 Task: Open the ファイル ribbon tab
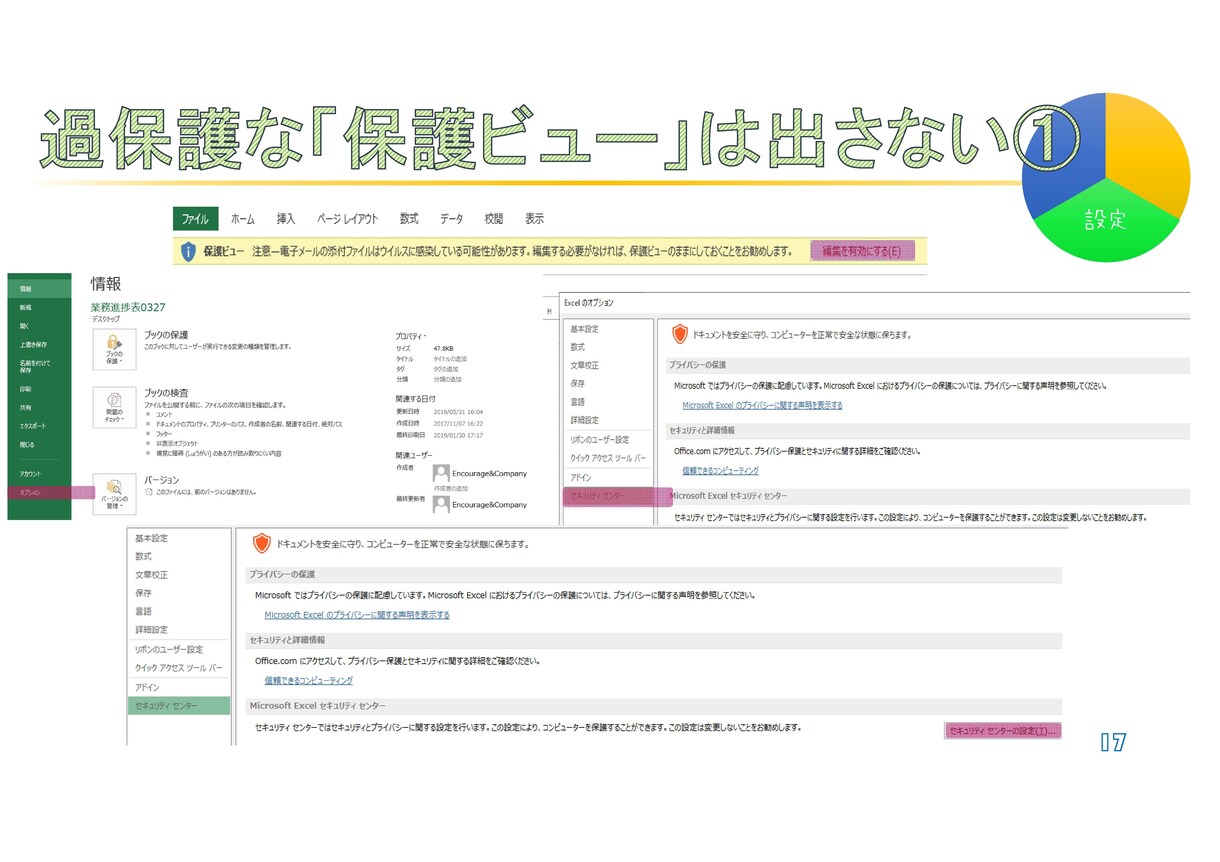195,219
